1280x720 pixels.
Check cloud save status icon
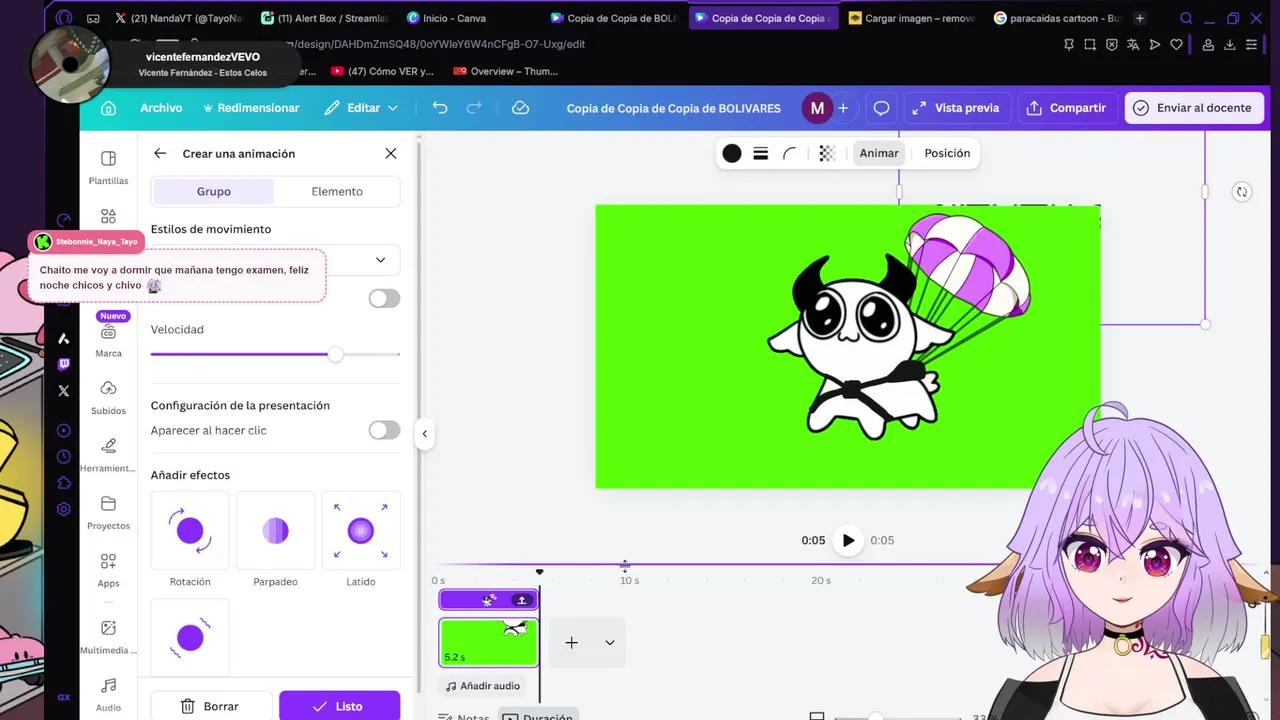pyautogui.click(x=520, y=108)
